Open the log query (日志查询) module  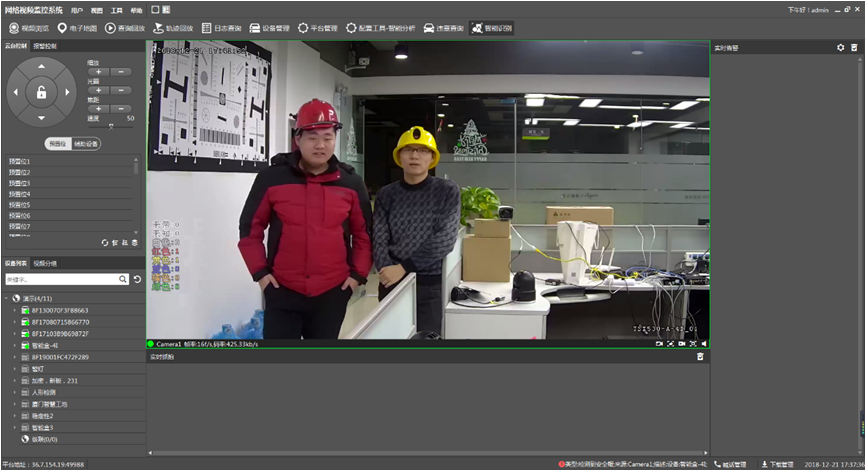click(x=221, y=28)
